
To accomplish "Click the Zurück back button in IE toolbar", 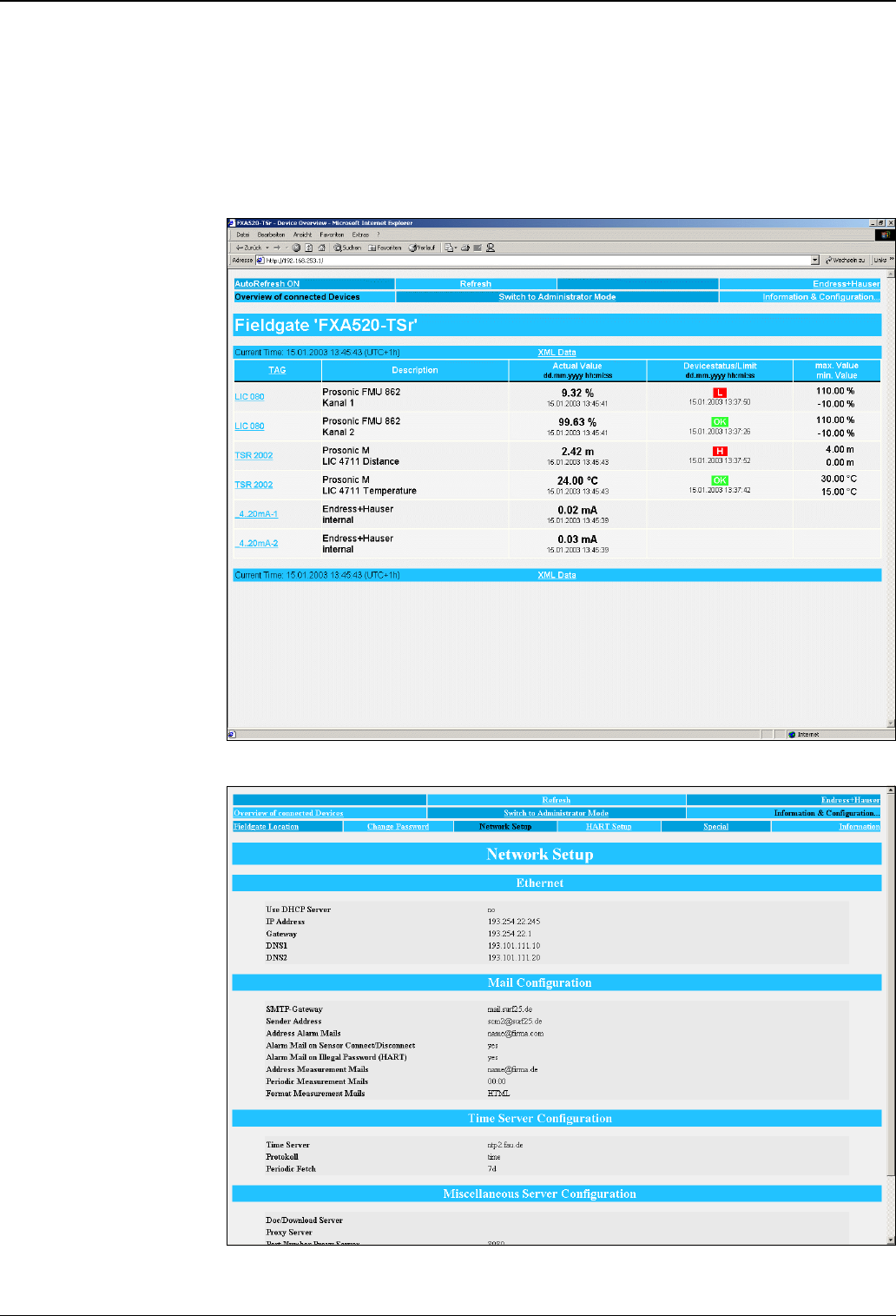I will (247, 248).
